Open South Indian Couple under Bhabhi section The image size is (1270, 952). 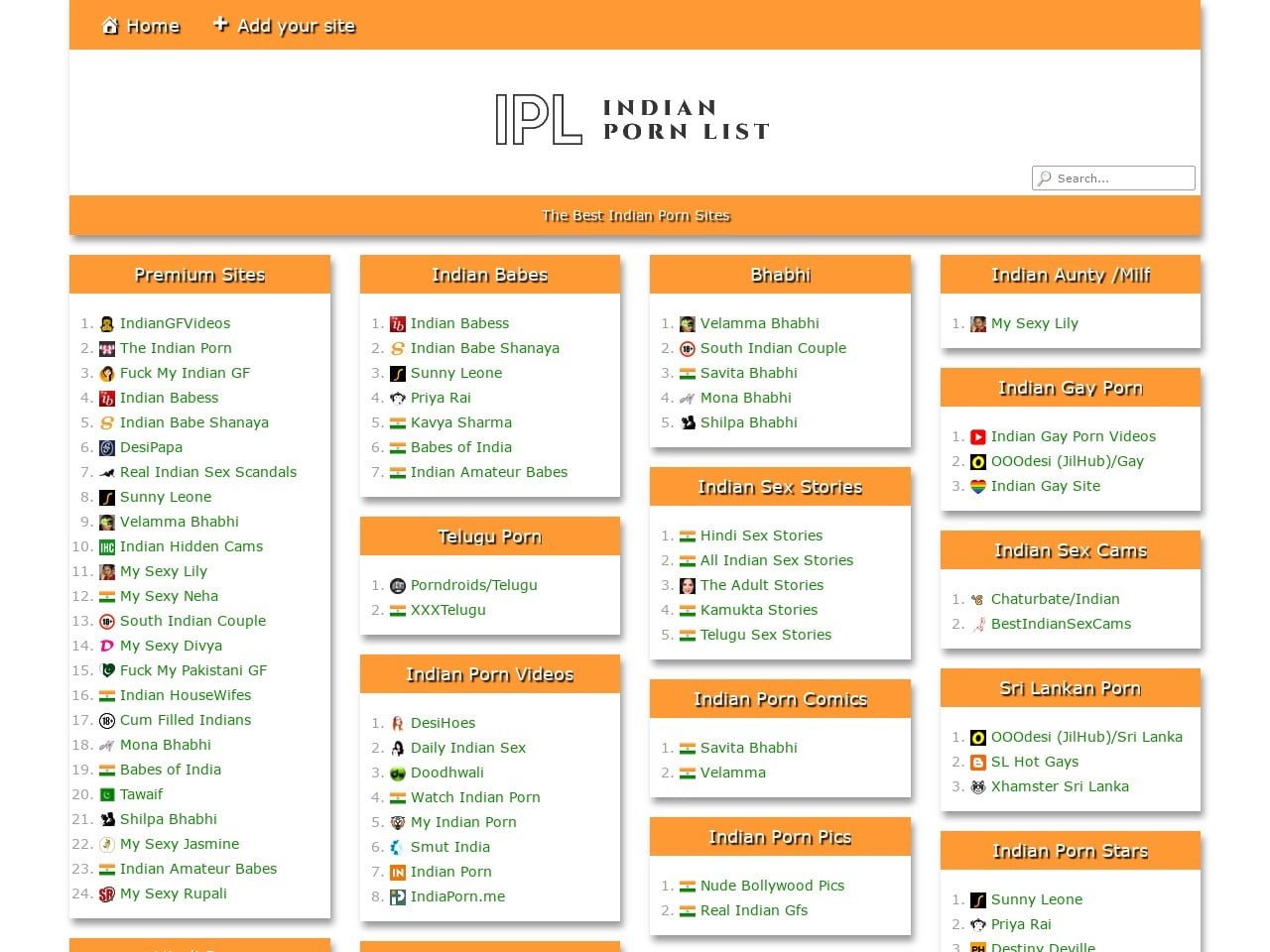click(x=774, y=348)
